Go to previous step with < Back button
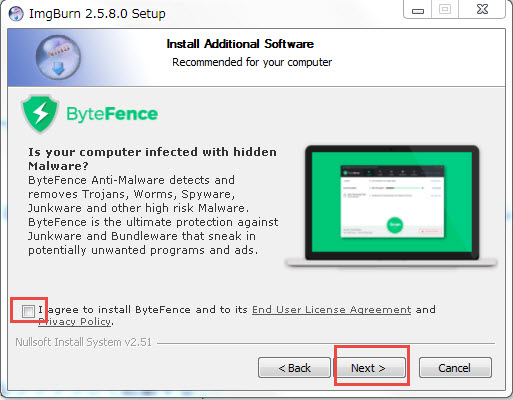The width and height of the screenshot is (513, 400). 294,368
